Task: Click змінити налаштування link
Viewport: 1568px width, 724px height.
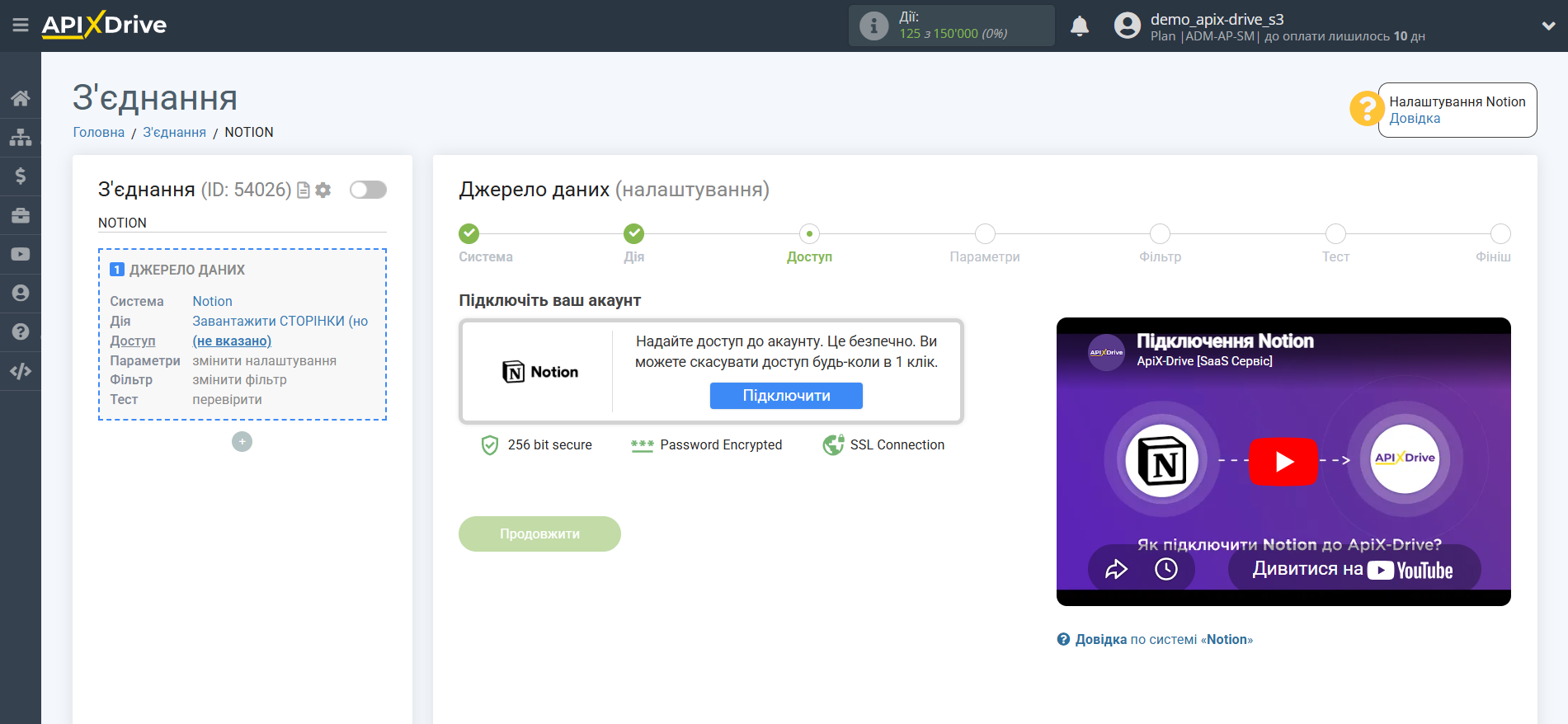Action: [x=265, y=361]
